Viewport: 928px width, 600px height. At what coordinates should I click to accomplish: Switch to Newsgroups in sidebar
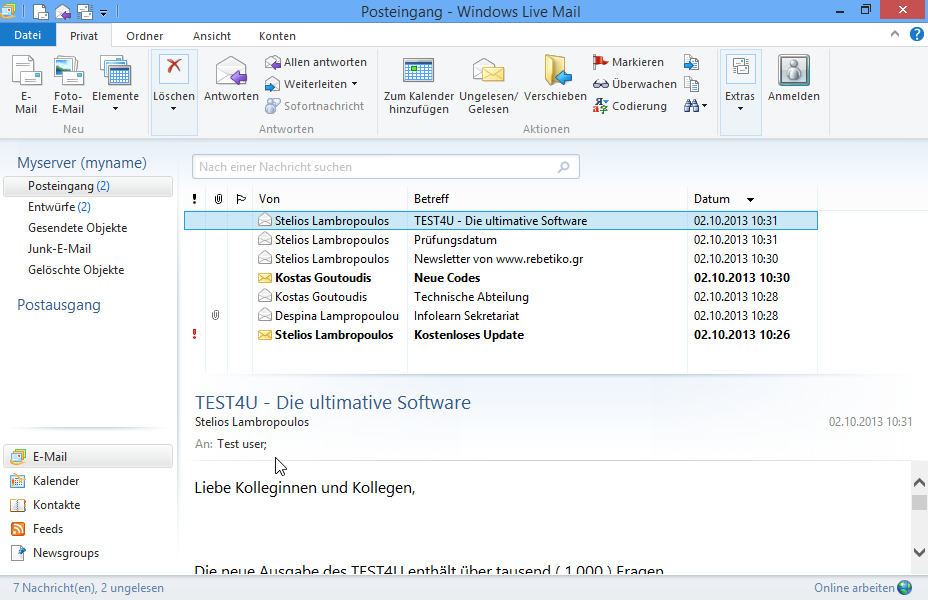click(54, 553)
